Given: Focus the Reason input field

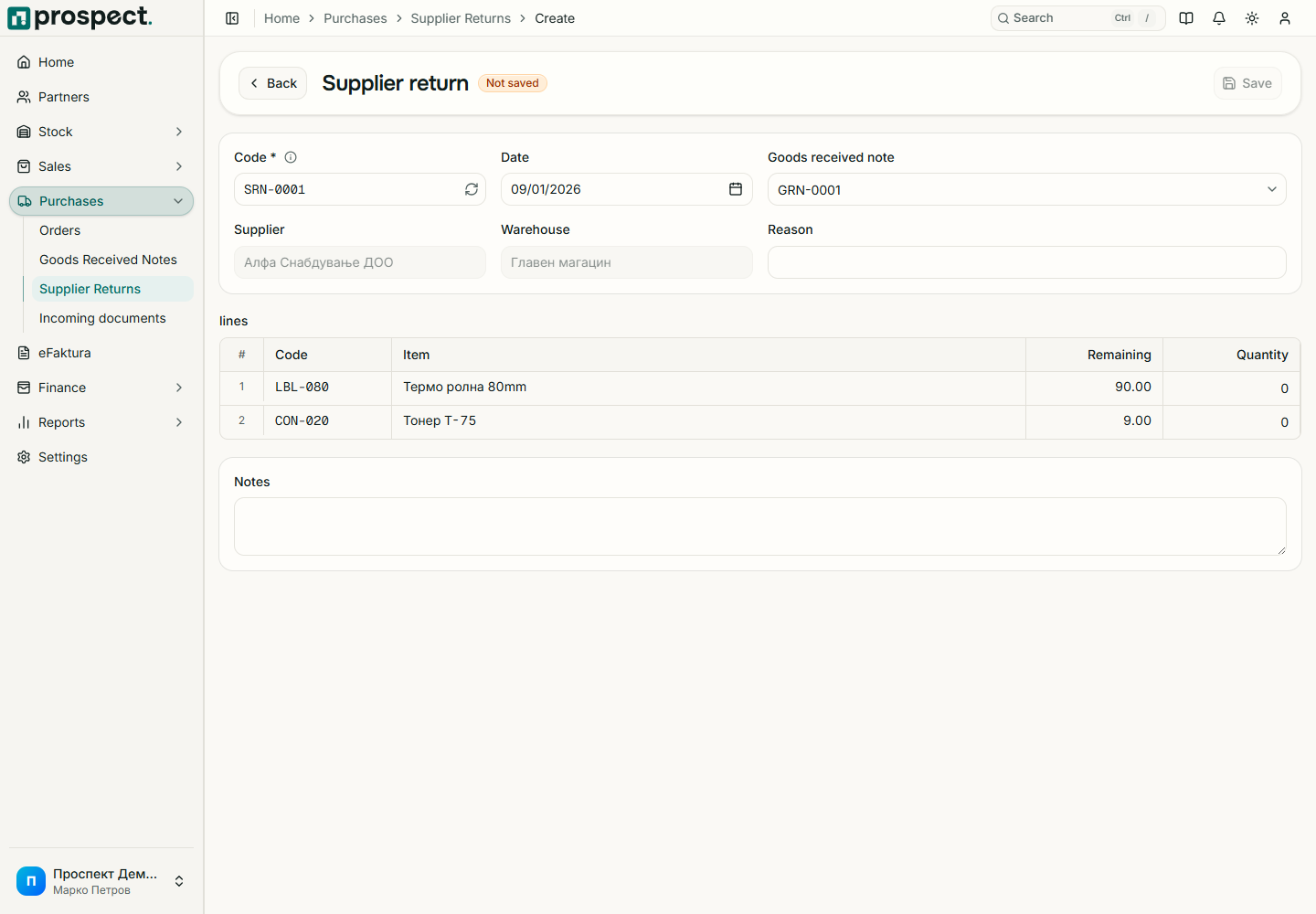Looking at the screenshot, I should tap(1027, 262).
